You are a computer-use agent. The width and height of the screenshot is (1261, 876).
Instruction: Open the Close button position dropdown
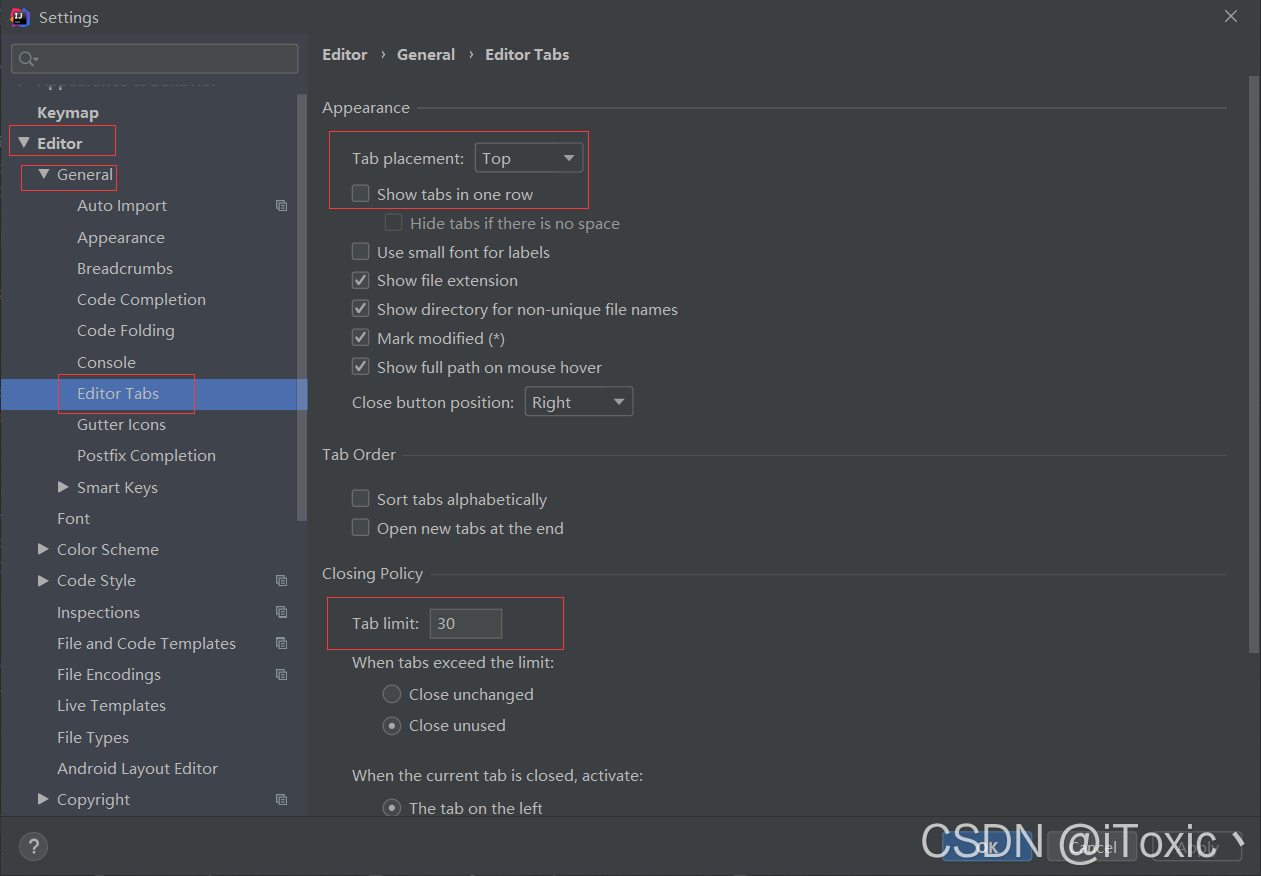578,401
